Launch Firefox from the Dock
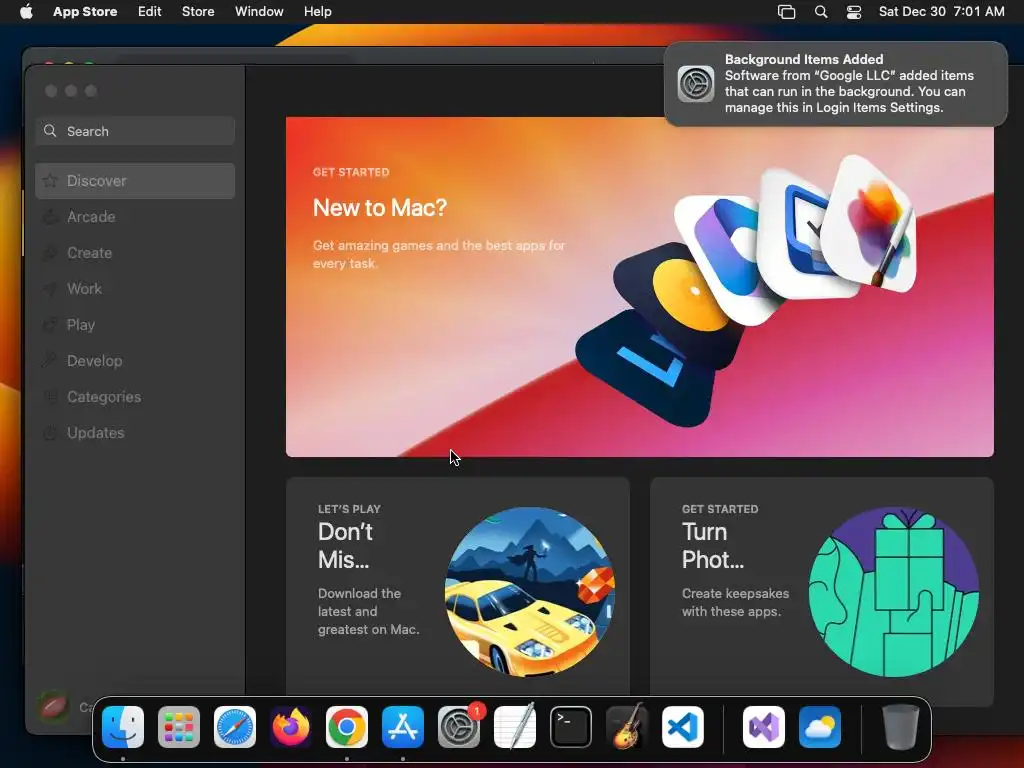This screenshot has width=1024, height=768. point(291,727)
